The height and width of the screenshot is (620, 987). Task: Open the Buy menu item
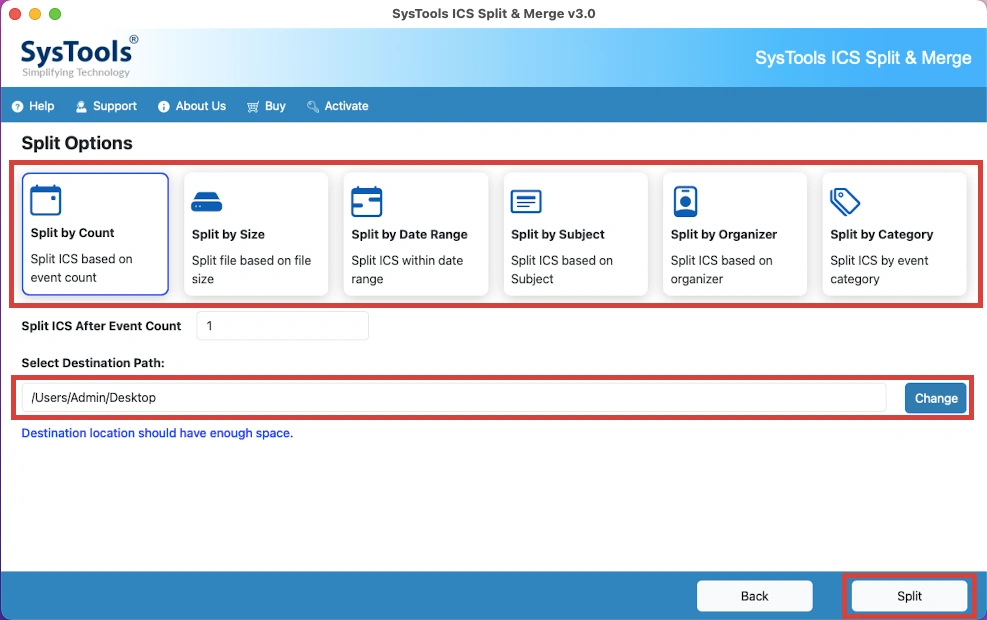click(266, 106)
